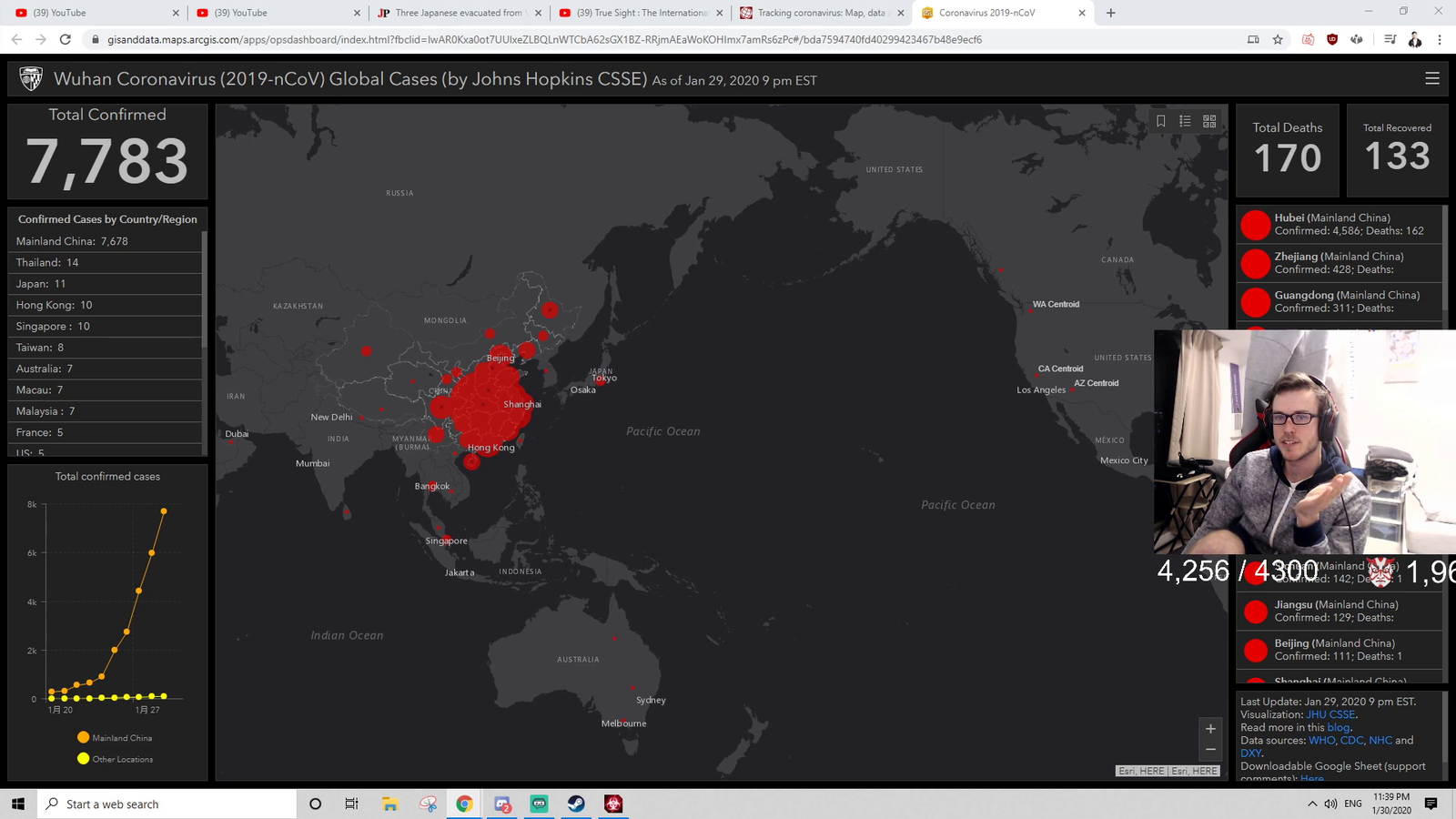Screen dimensions: 1456x819
Task: Go back to the previous page
Action: (16, 39)
